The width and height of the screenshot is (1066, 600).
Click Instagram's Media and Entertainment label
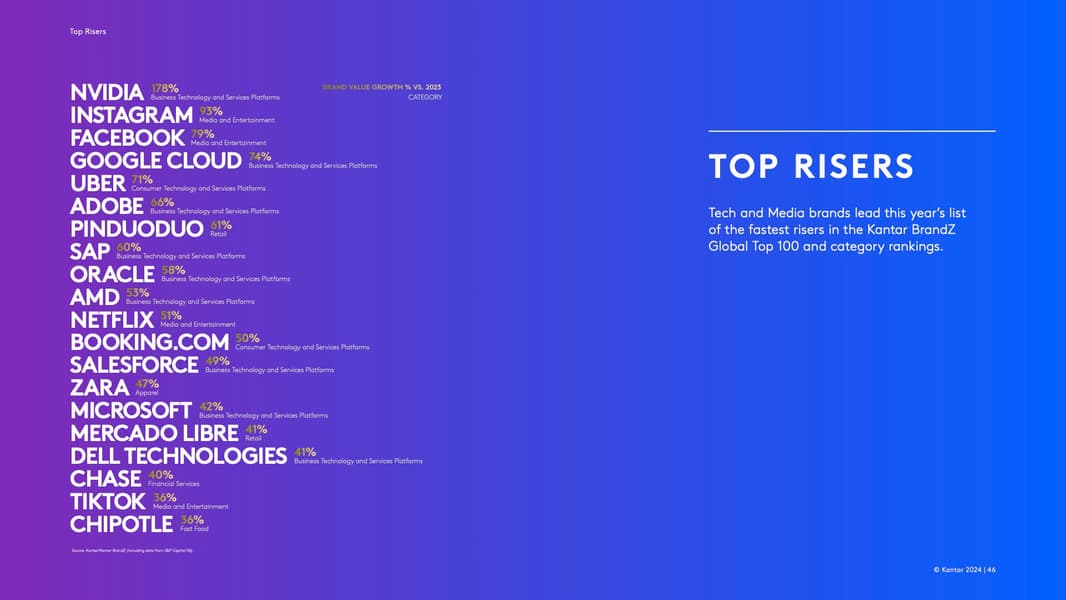point(237,120)
